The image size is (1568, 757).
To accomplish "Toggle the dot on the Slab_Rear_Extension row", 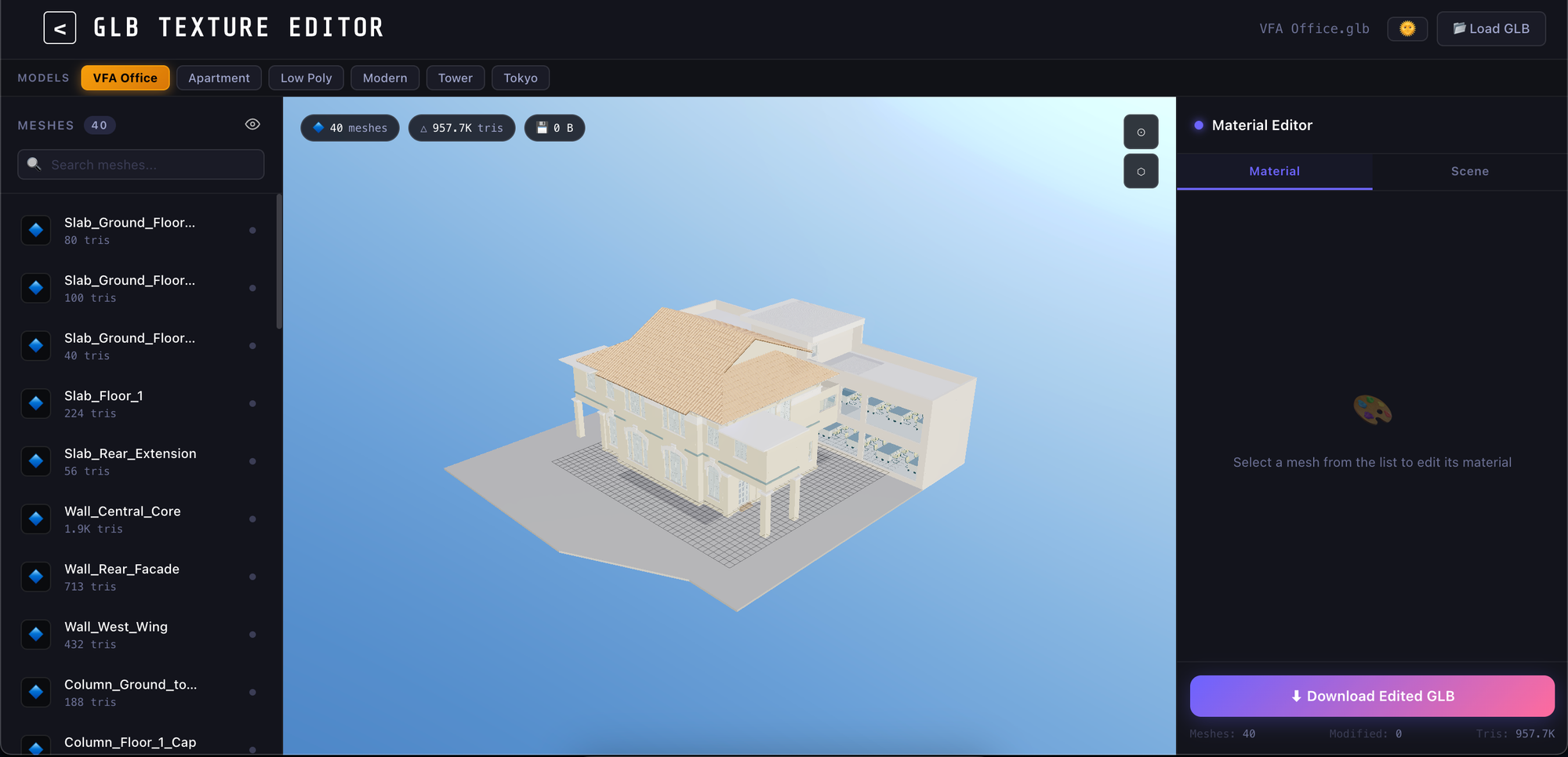I will pyautogui.click(x=252, y=461).
